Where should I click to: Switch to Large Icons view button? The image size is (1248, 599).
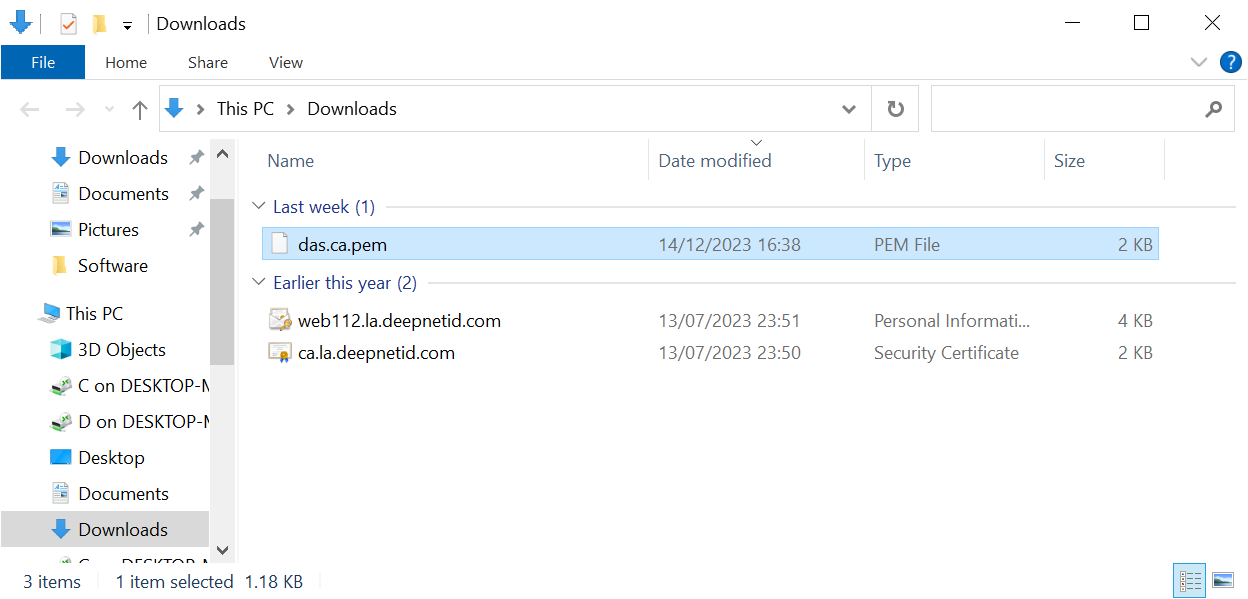1222,581
